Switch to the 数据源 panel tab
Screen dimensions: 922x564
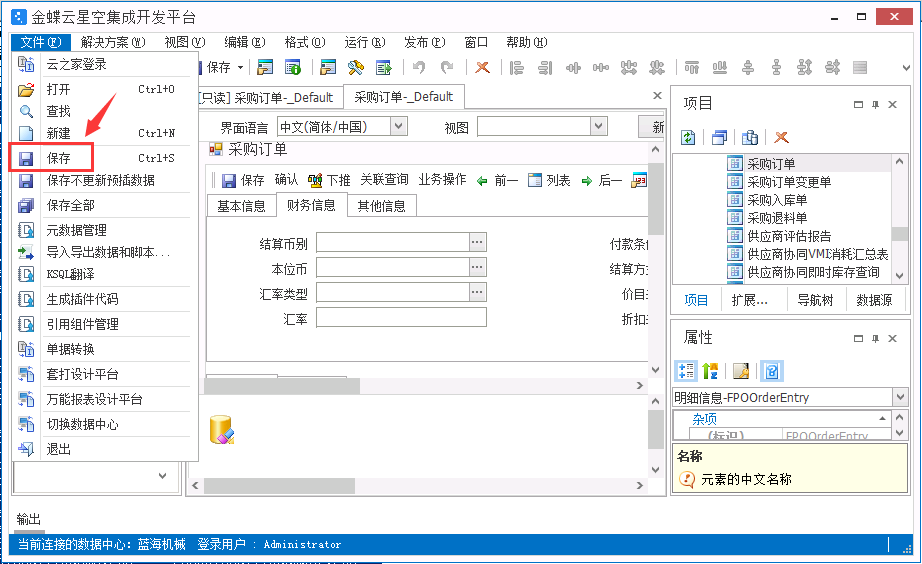point(874,301)
